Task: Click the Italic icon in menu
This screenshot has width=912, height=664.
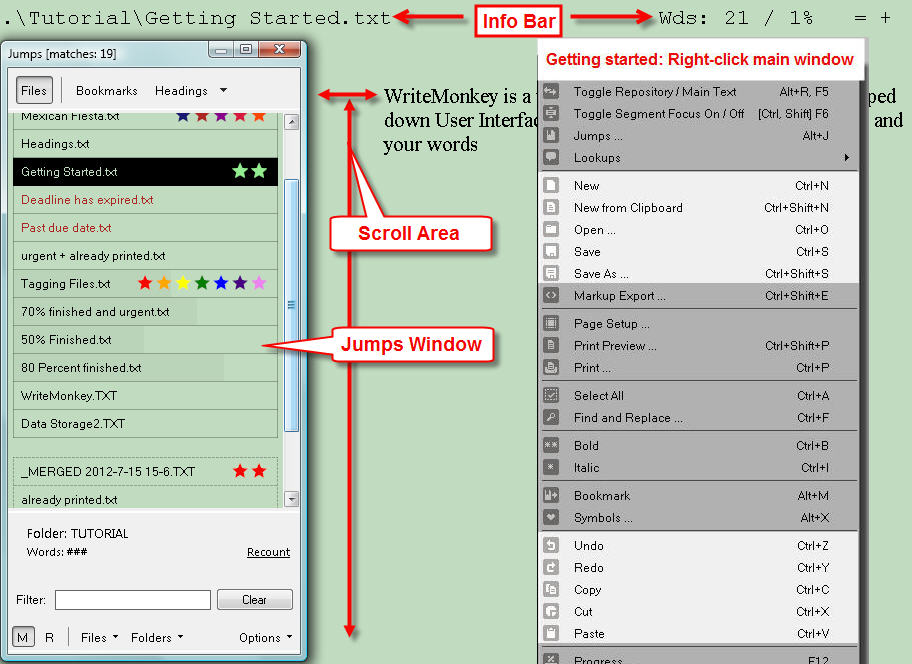Action: pos(551,467)
